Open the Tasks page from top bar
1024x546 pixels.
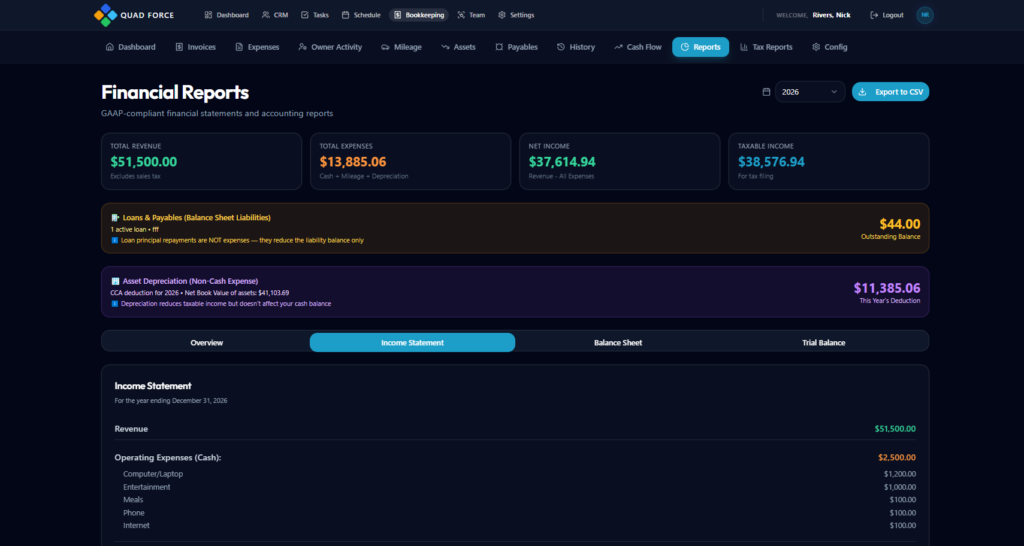pos(315,15)
